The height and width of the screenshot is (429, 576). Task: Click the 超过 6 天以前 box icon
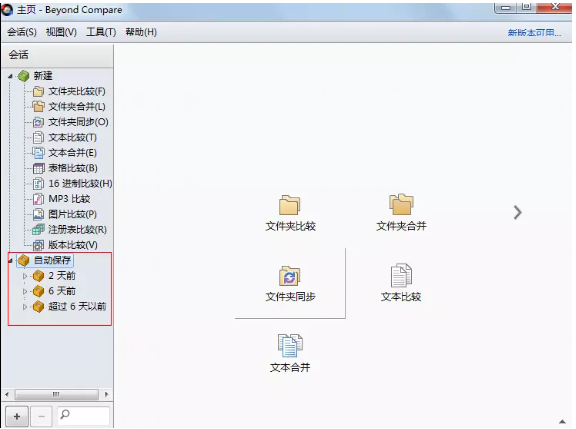[x=38, y=306]
